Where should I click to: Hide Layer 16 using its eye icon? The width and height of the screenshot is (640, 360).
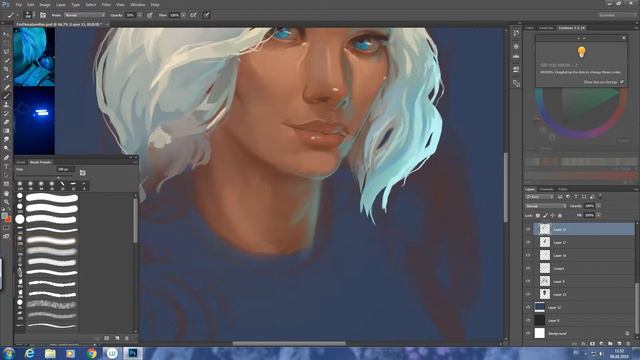528,256
